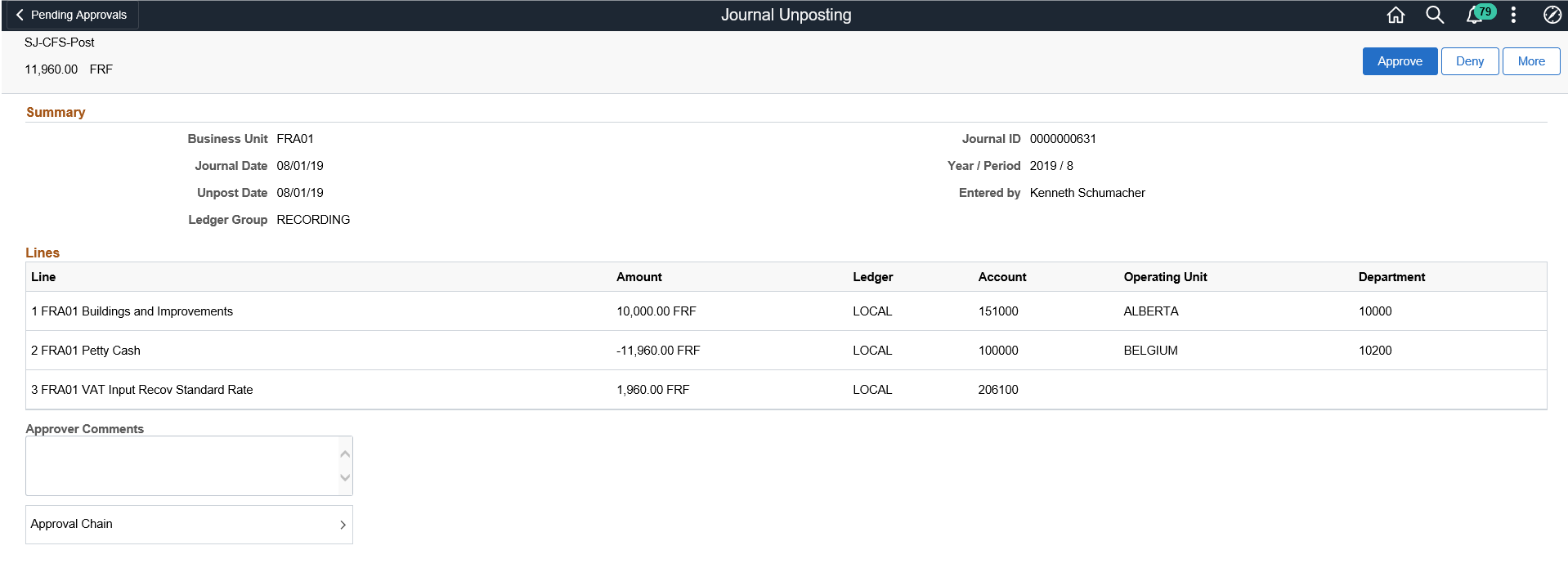The image size is (1568, 568).
Task: Click the Journal Unposting page title
Action: click(x=786, y=15)
